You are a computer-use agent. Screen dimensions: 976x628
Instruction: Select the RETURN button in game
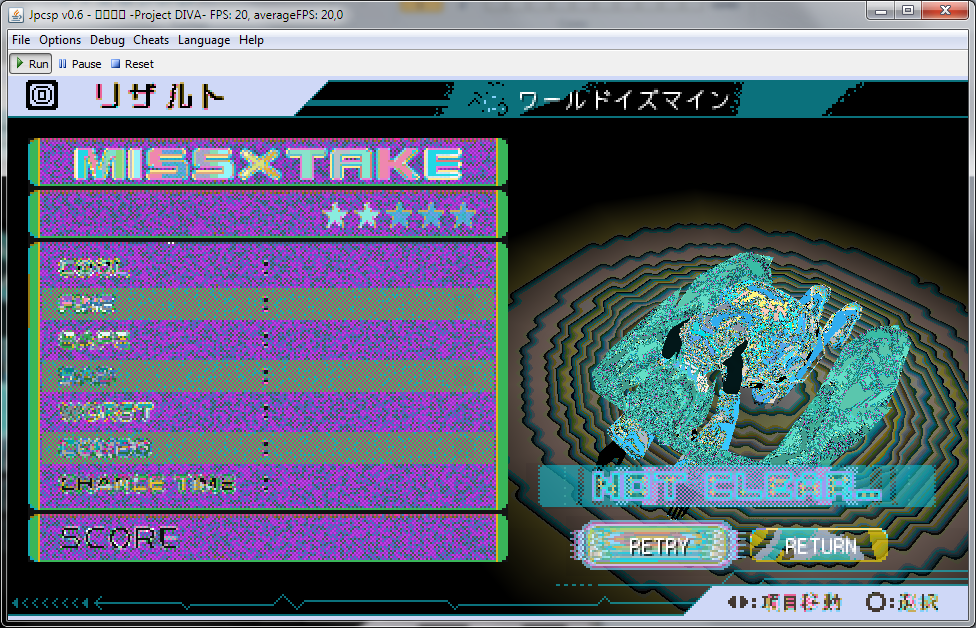[820, 546]
